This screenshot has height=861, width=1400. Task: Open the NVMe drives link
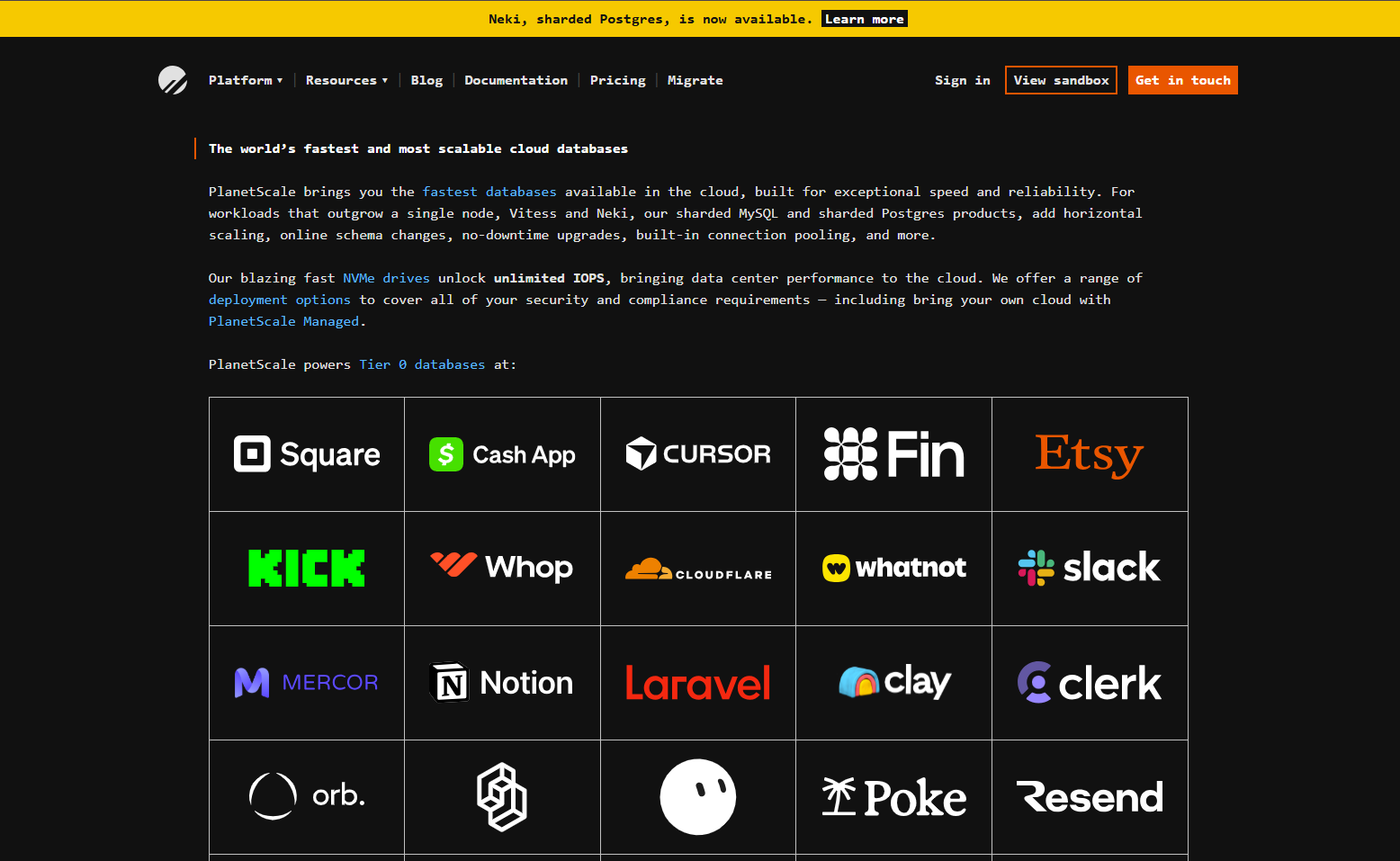pos(386,278)
